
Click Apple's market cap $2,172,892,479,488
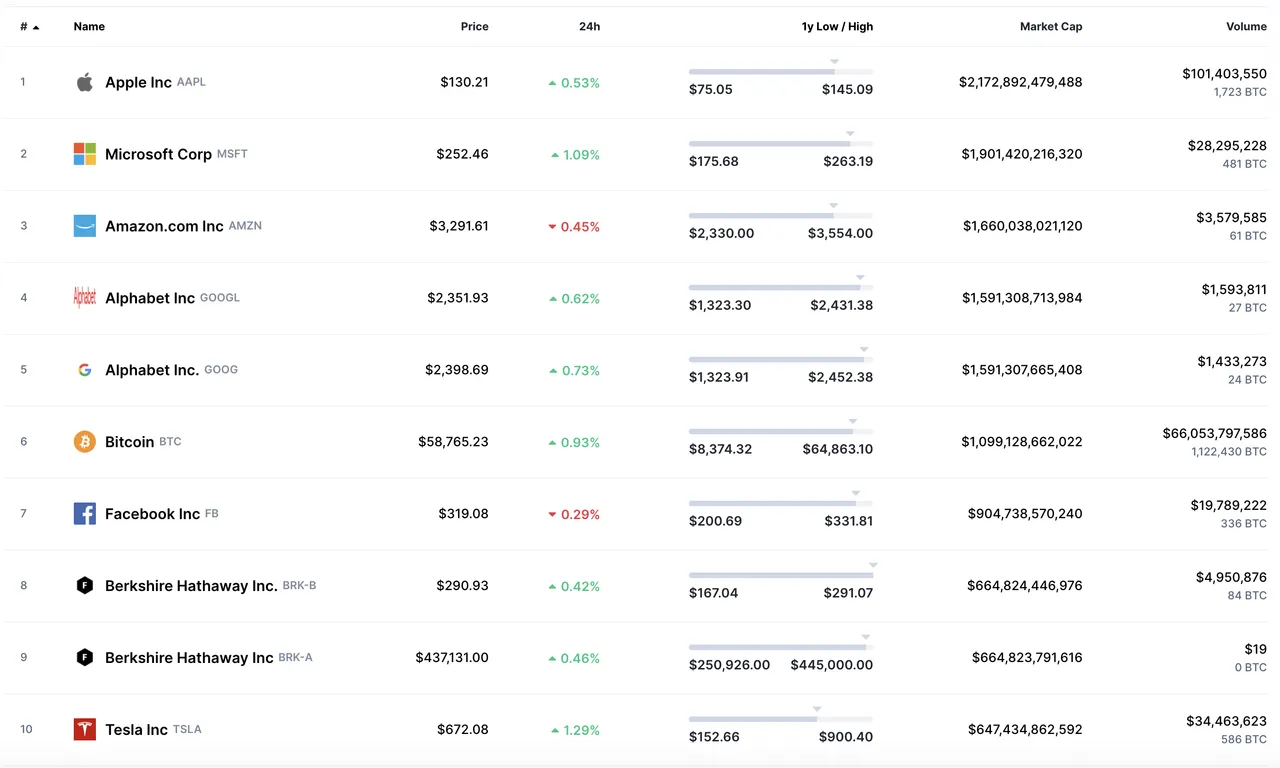pyautogui.click(x=1020, y=82)
